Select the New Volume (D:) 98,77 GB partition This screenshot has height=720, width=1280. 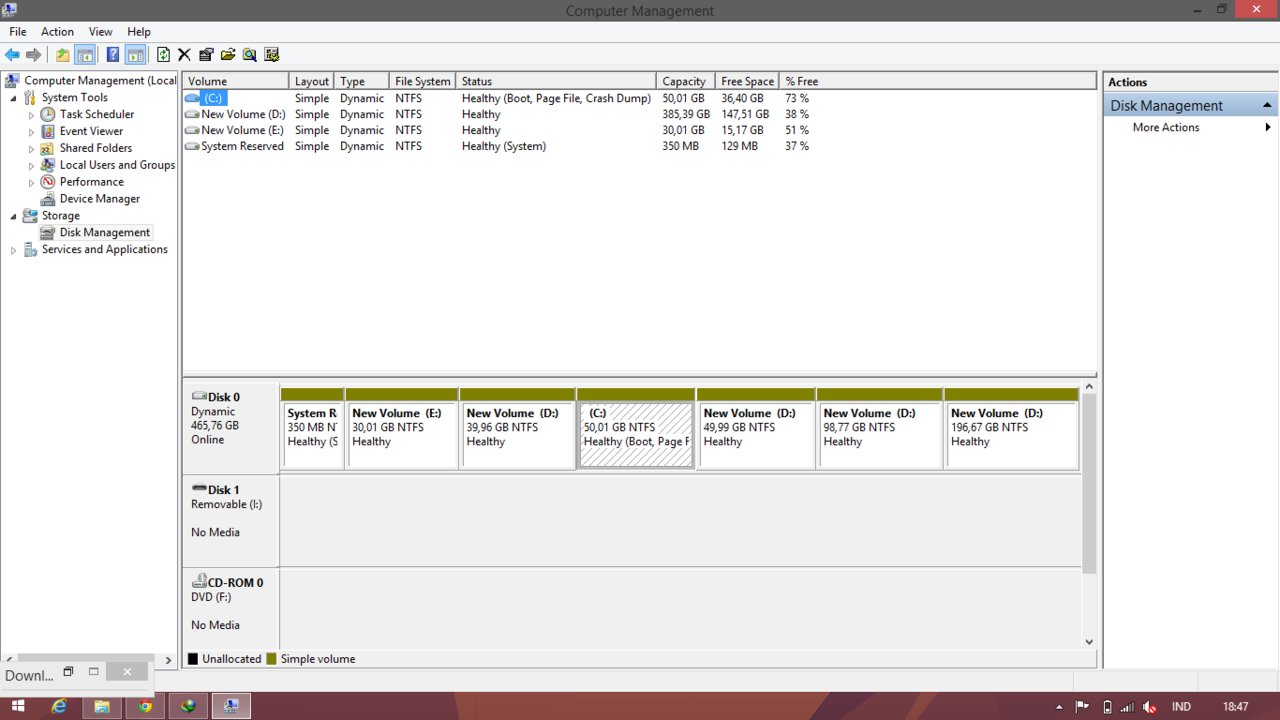coord(880,428)
